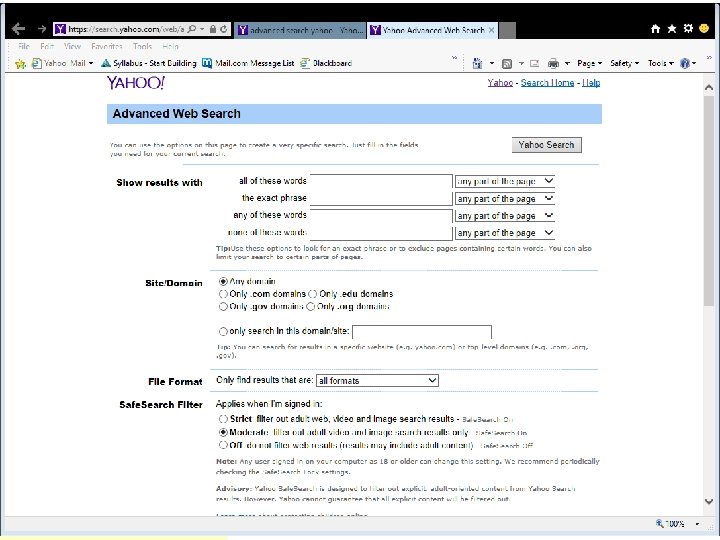Click the security lock icon in address bar
Image resolution: width=720 pixels, height=540 pixels.
213,29
